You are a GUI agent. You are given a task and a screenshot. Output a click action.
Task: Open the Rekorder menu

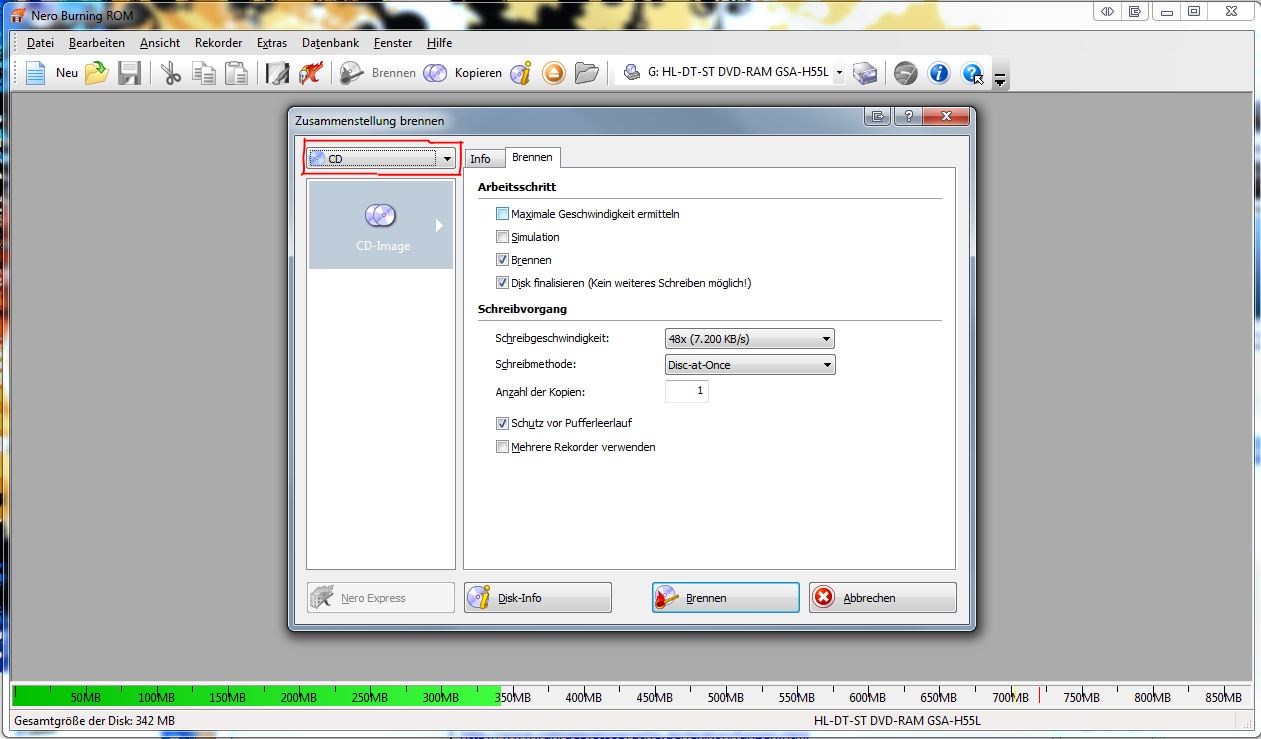[219, 43]
